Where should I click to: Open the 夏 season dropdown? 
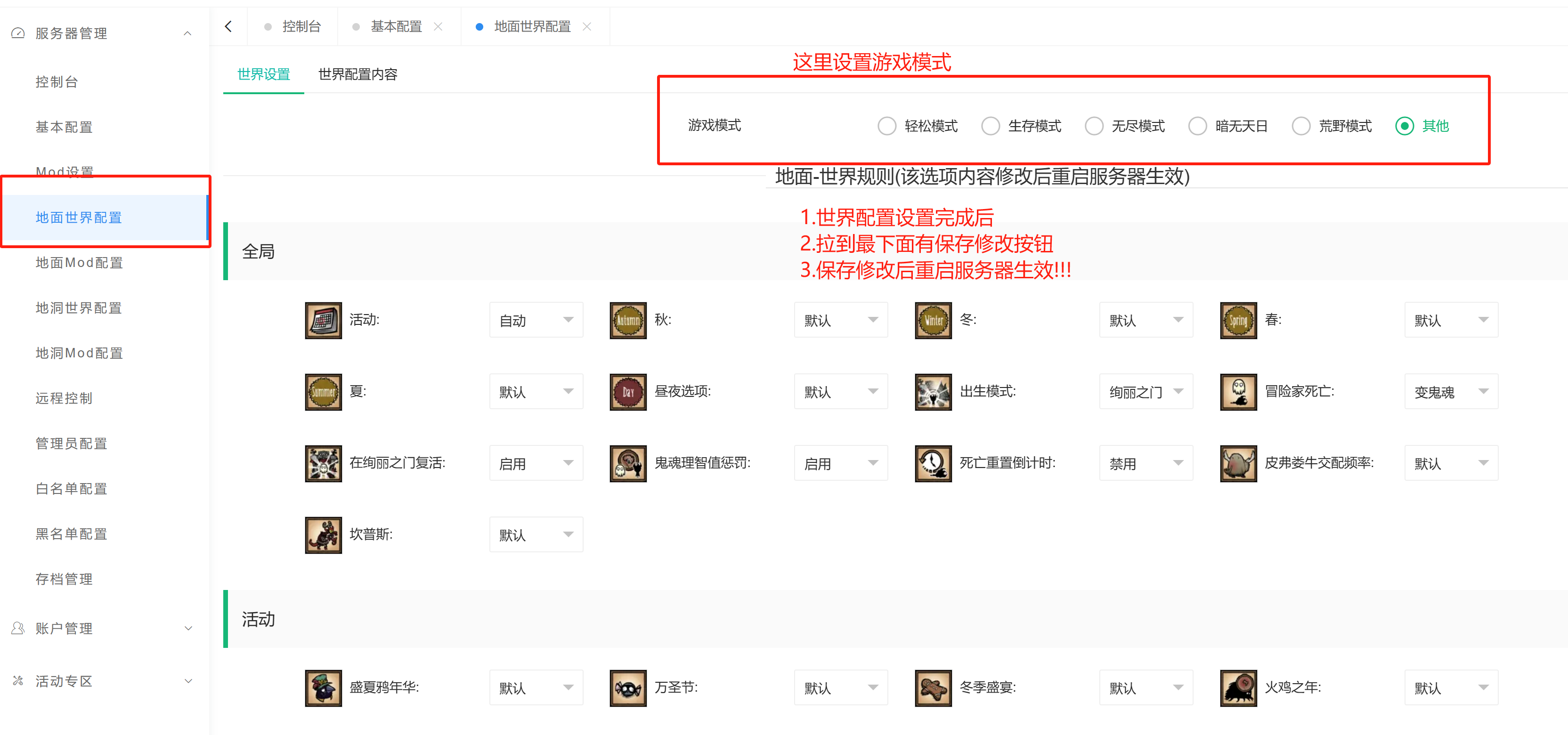(x=536, y=392)
